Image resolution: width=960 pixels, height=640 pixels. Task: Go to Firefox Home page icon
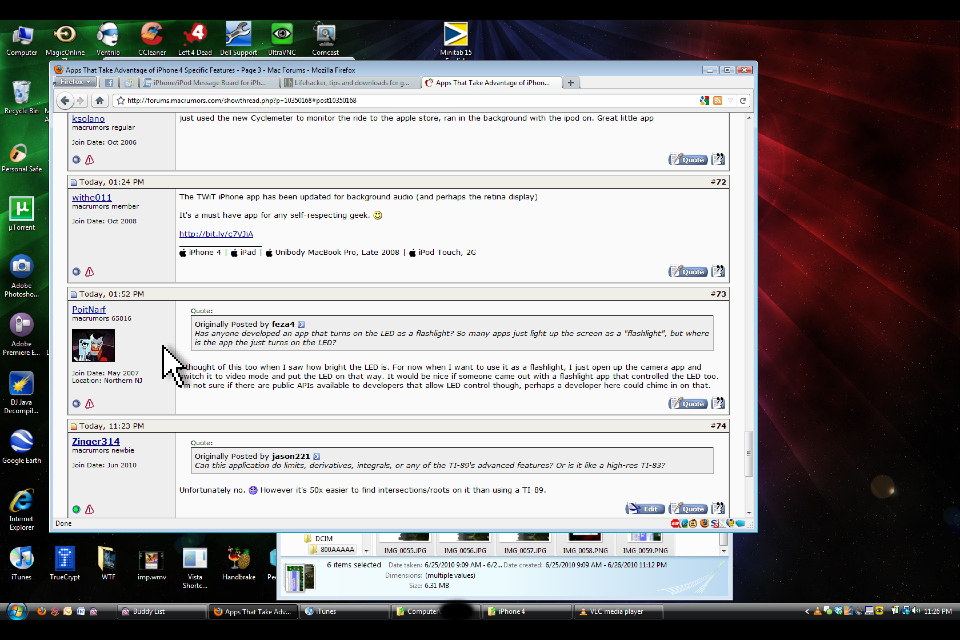pos(100,100)
